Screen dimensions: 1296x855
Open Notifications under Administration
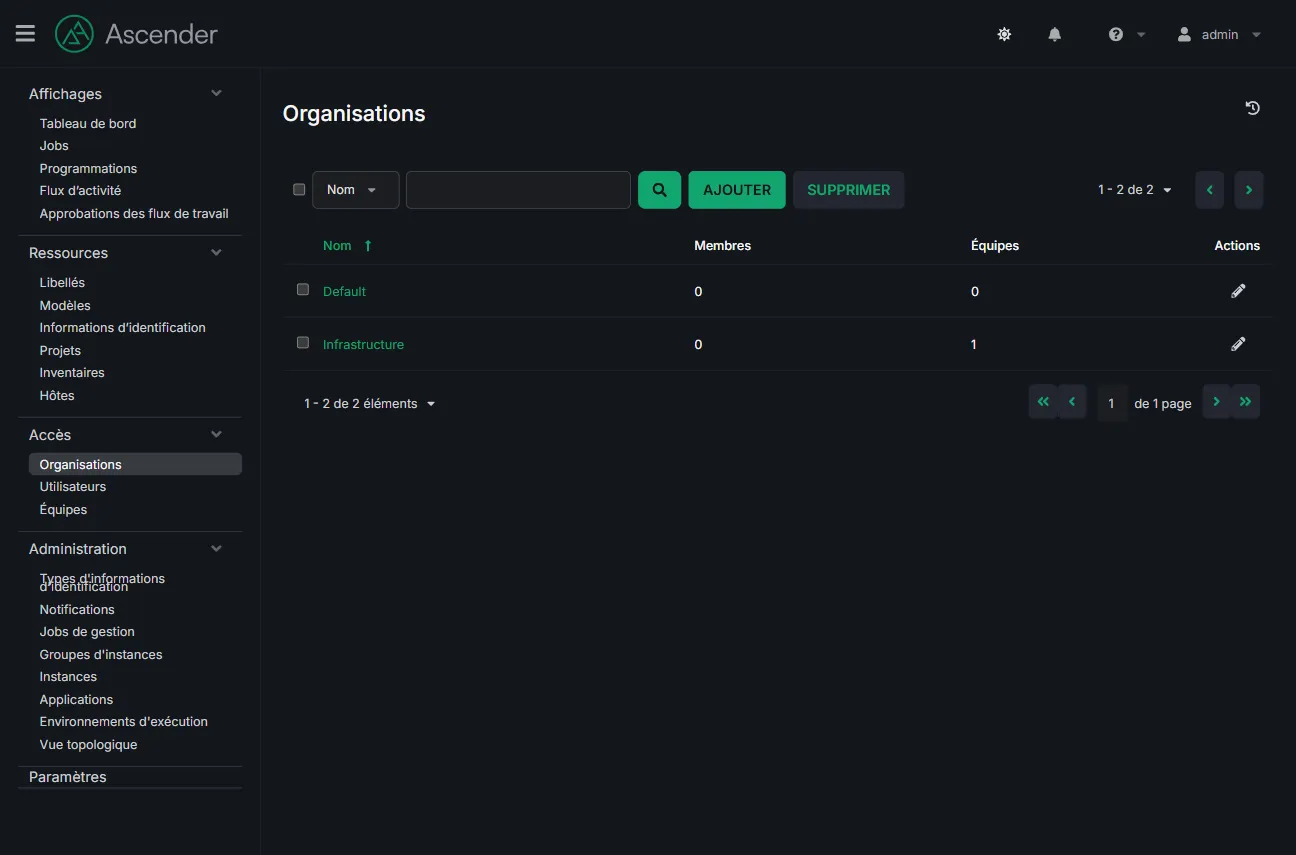(77, 610)
